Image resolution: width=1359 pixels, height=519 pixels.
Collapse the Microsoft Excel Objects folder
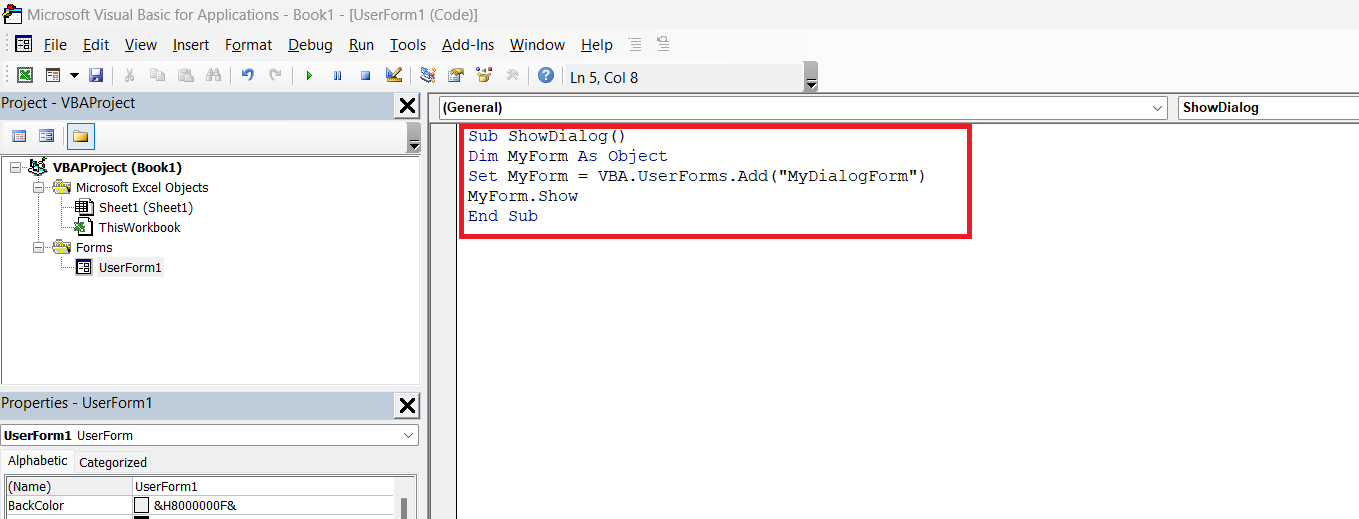[38, 187]
